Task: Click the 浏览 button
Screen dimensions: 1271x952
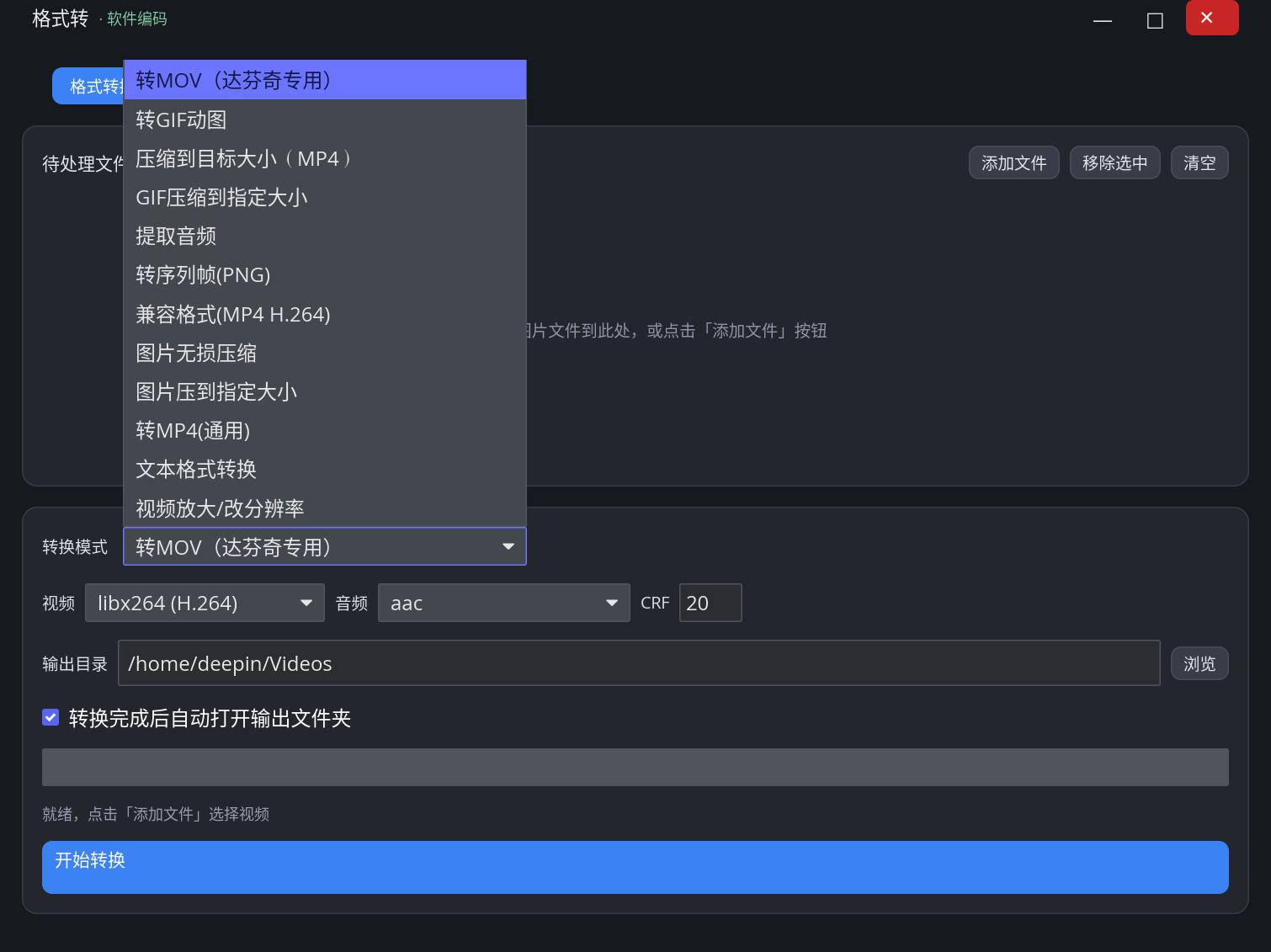Action: [x=1199, y=663]
